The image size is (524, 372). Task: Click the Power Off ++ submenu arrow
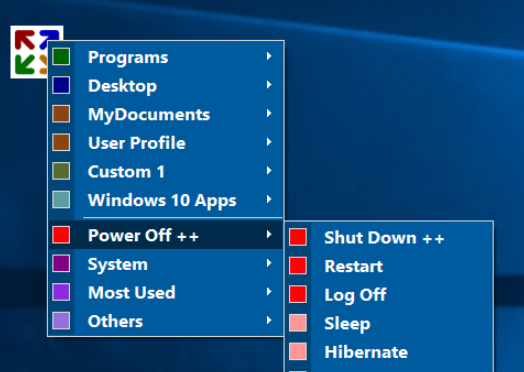click(269, 235)
